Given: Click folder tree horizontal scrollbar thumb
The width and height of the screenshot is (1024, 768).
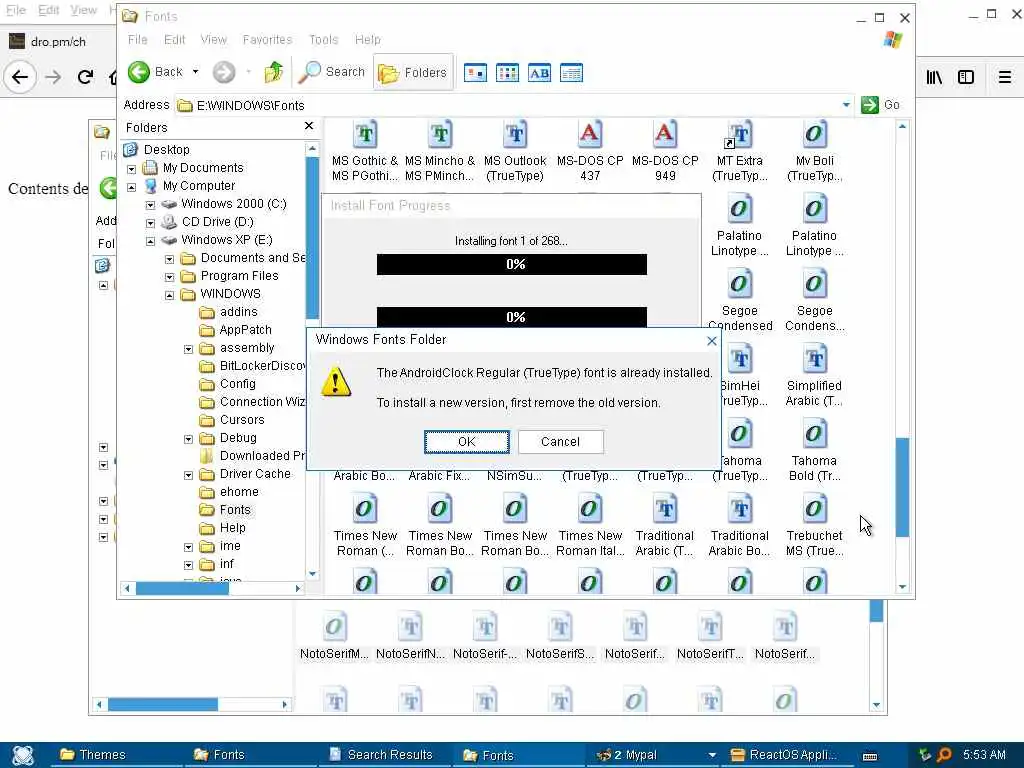Looking at the screenshot, I should 182,588.
